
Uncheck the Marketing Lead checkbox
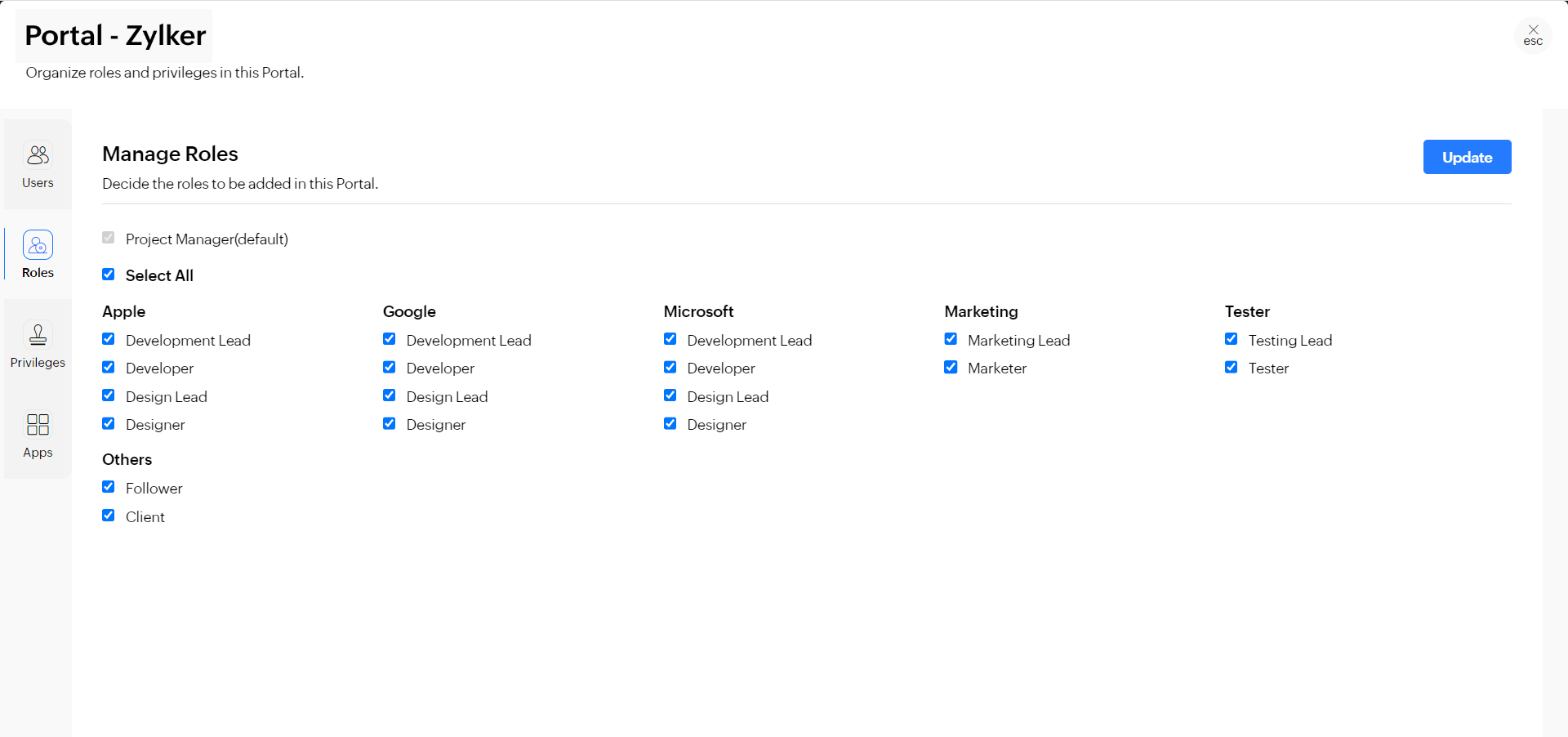951,338
